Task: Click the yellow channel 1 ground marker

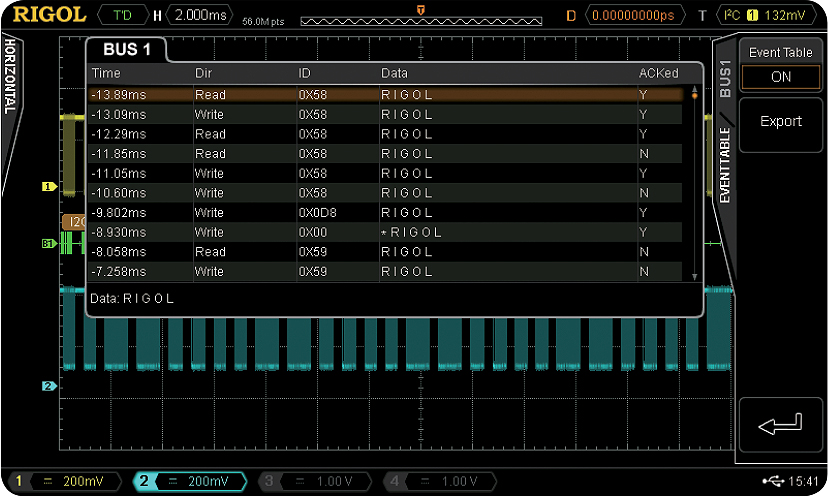Action: tap(47, 186)
